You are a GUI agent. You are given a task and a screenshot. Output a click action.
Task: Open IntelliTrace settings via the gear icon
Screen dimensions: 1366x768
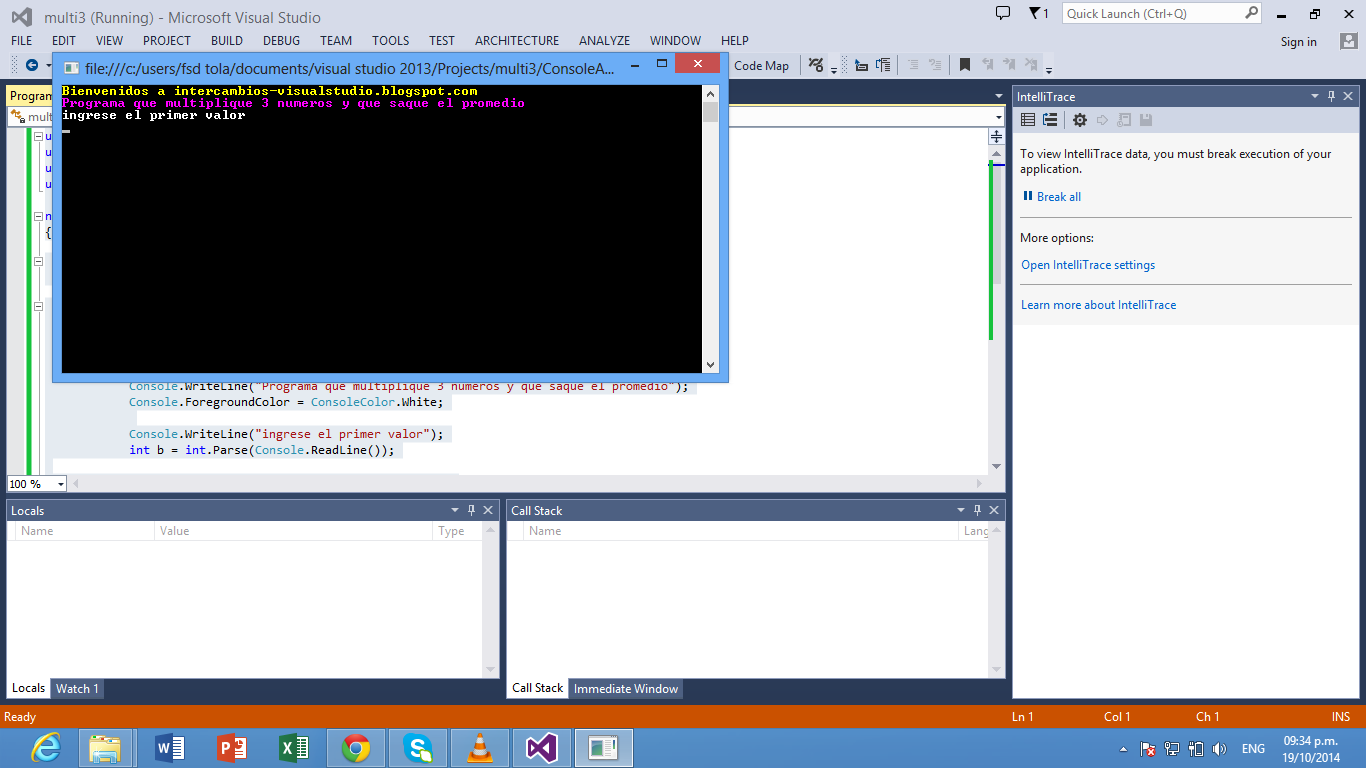click(x=1081, y=120)
